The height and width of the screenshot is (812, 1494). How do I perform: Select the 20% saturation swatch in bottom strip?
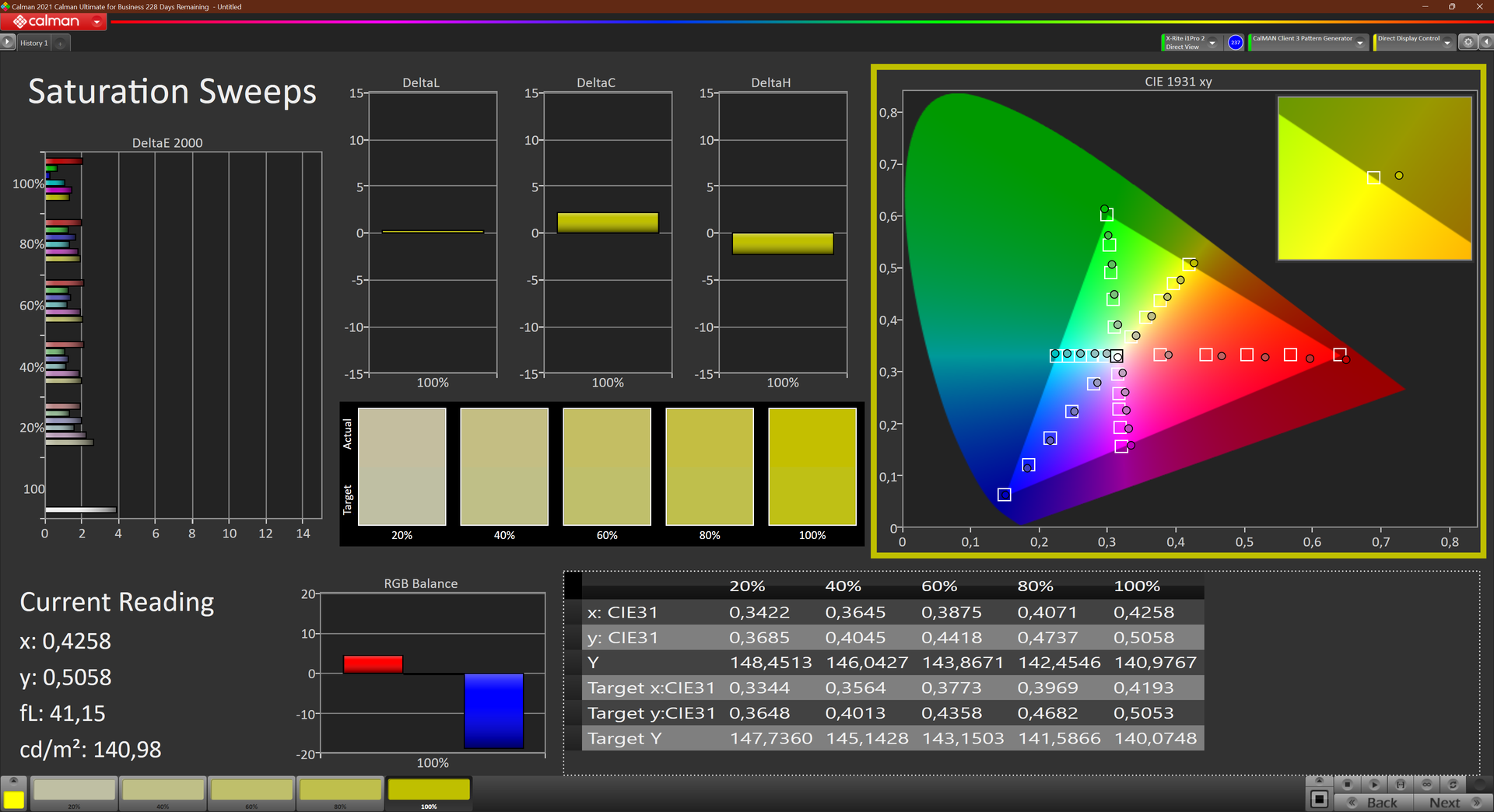[x=75, y=791]
